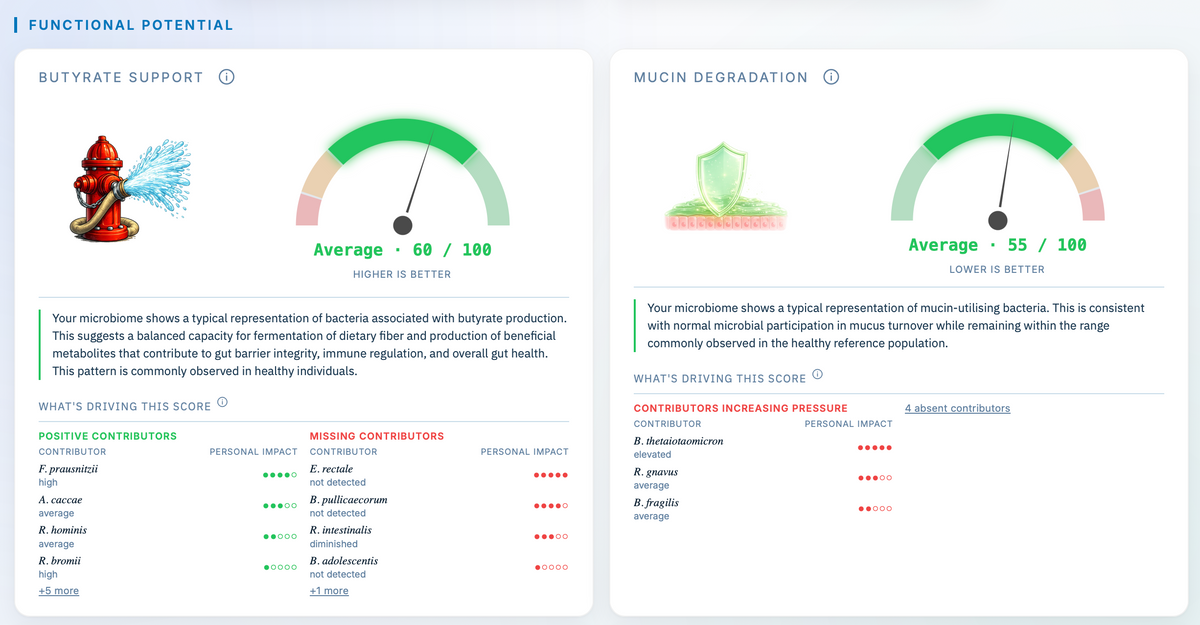Click info icon next to Butyrate Support

pos(227,77)
